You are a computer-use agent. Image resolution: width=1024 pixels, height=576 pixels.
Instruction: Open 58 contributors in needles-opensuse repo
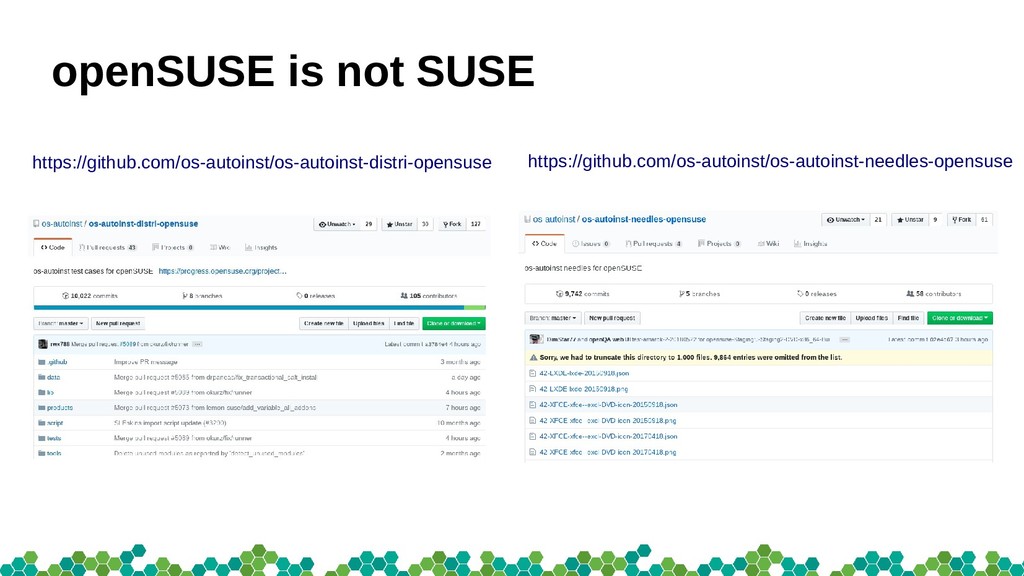point(933,294)
